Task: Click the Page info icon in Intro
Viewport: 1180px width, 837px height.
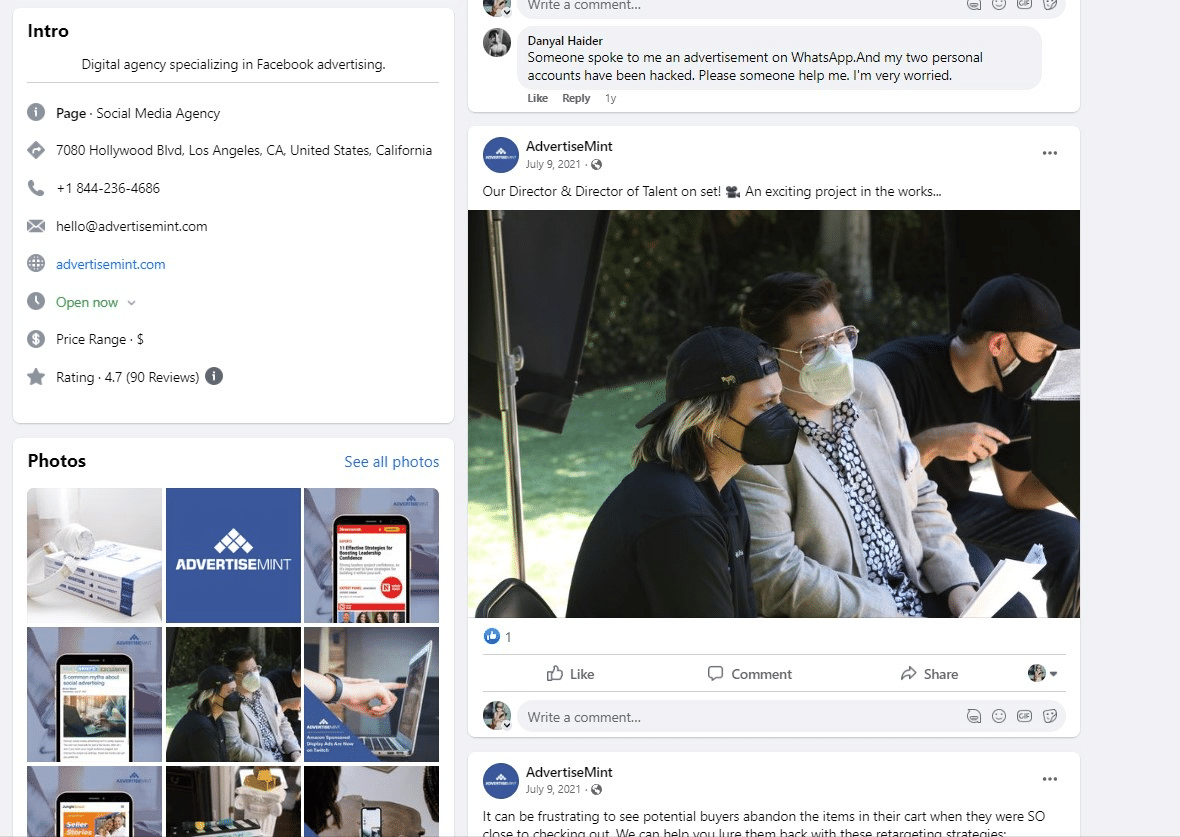Action: click(36, 112)
